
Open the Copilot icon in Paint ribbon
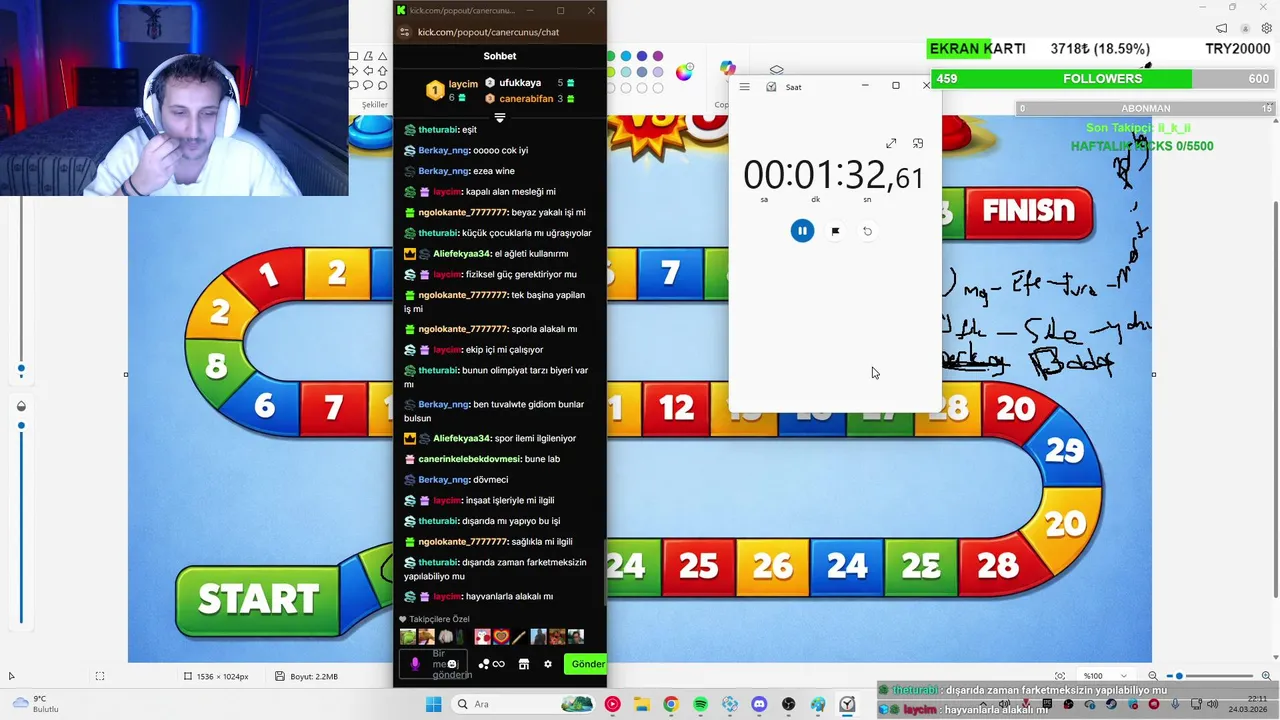coord(728,69)
